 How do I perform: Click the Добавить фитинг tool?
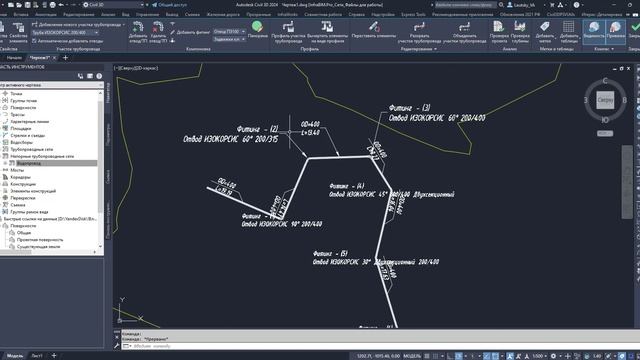tap(190, 32)
